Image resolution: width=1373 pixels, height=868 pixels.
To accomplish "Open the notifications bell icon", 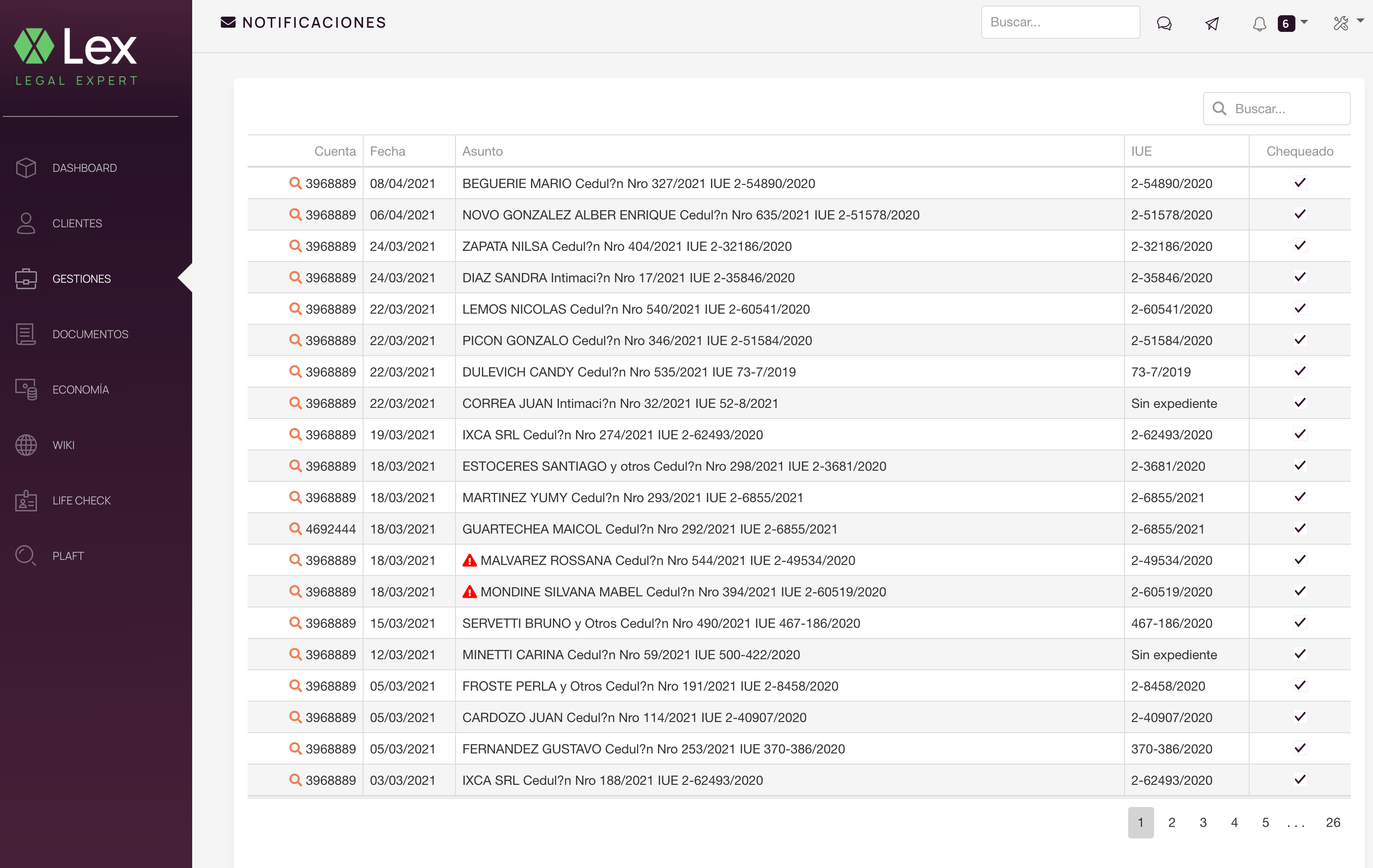I will [1259, 24].
